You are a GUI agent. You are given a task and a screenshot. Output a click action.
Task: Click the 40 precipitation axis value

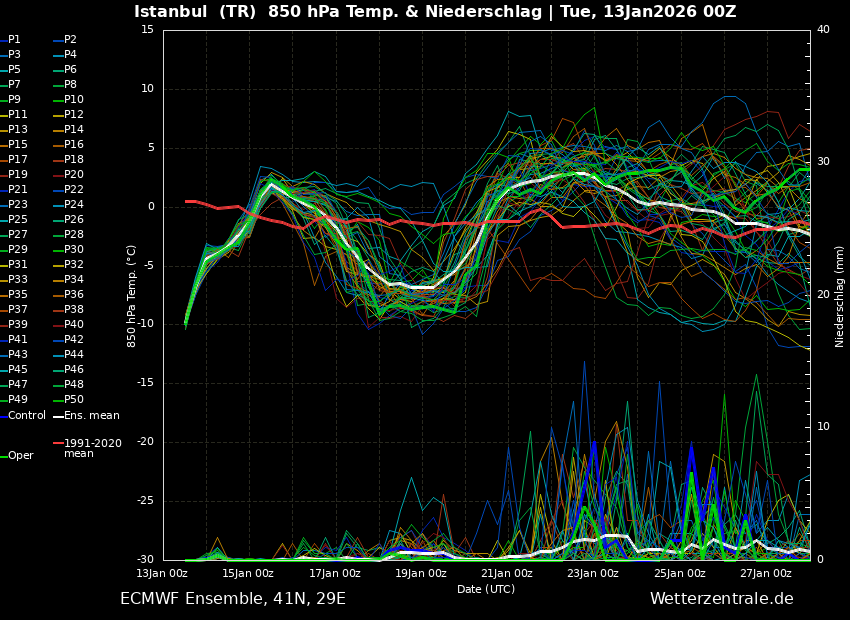[x=823, y=30]
